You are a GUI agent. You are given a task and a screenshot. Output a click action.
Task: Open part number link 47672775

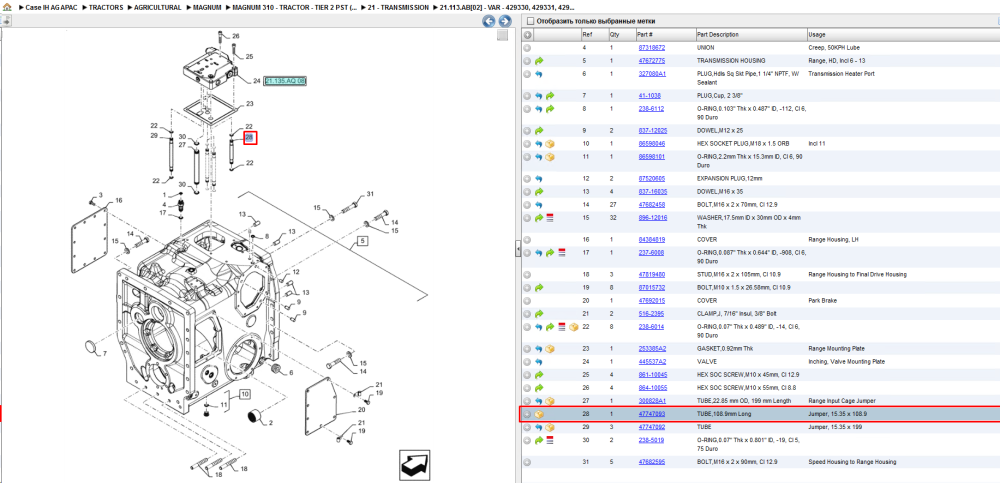coord(652,61)
